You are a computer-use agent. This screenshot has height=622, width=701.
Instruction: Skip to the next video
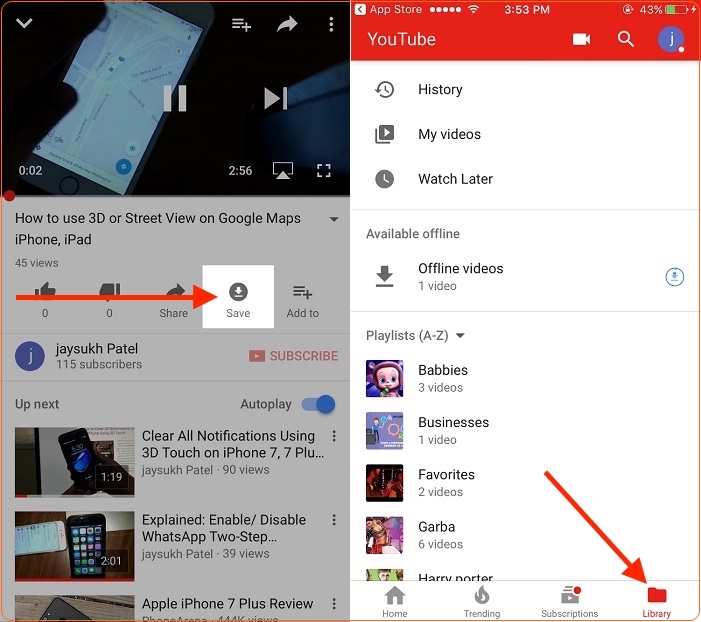click(275, 98)
